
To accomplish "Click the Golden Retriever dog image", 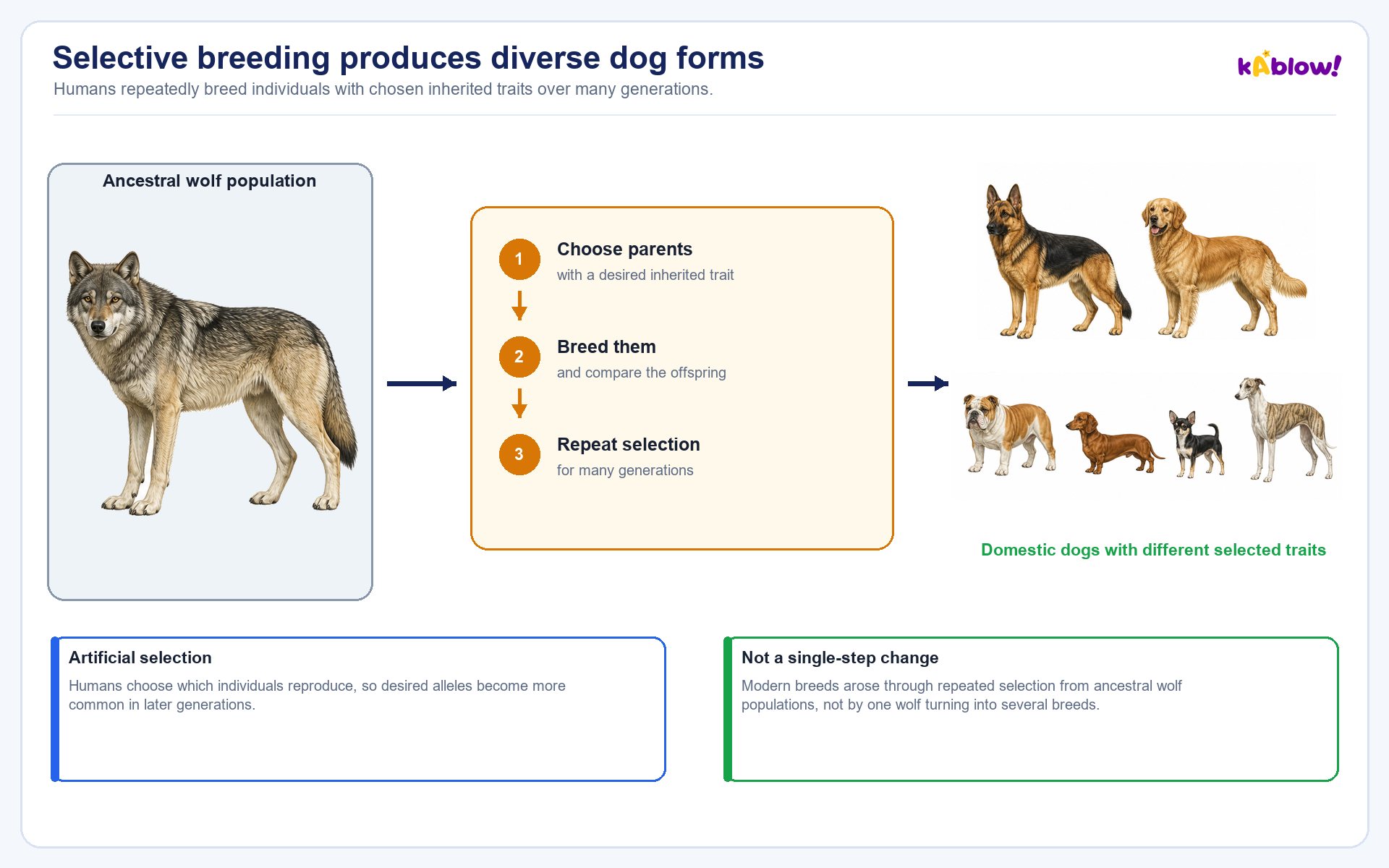I will pyautogui.click(x=1224, y=267).
